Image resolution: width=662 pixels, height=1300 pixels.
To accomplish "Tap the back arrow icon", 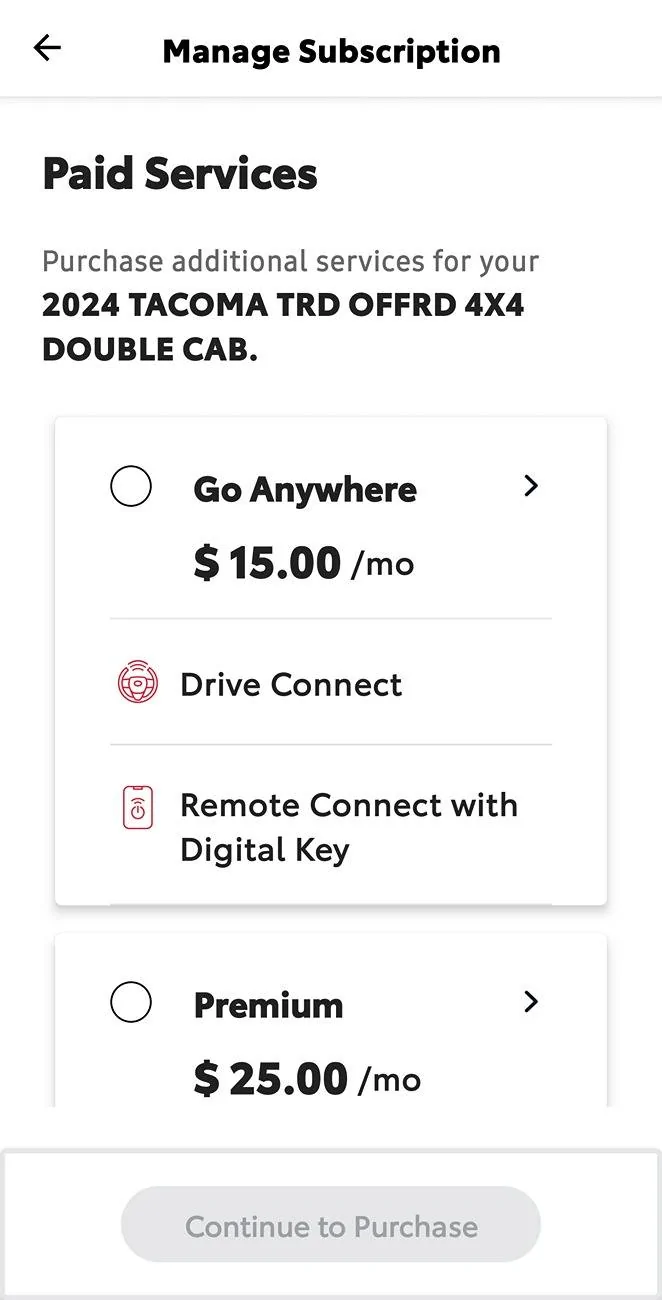I will click(47, 48).
